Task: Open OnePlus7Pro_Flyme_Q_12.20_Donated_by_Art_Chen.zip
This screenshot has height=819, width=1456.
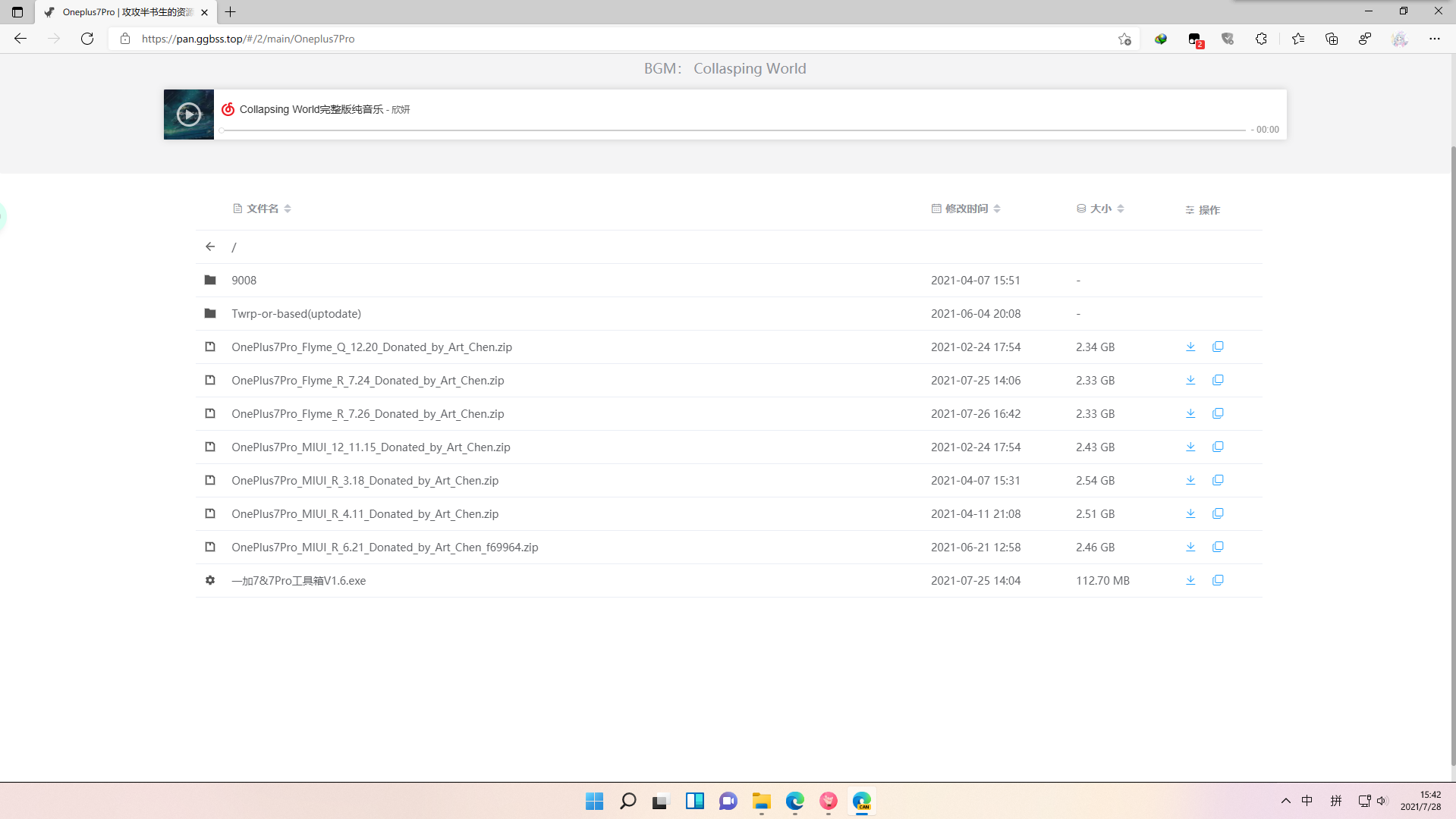Action: [372, 347]
